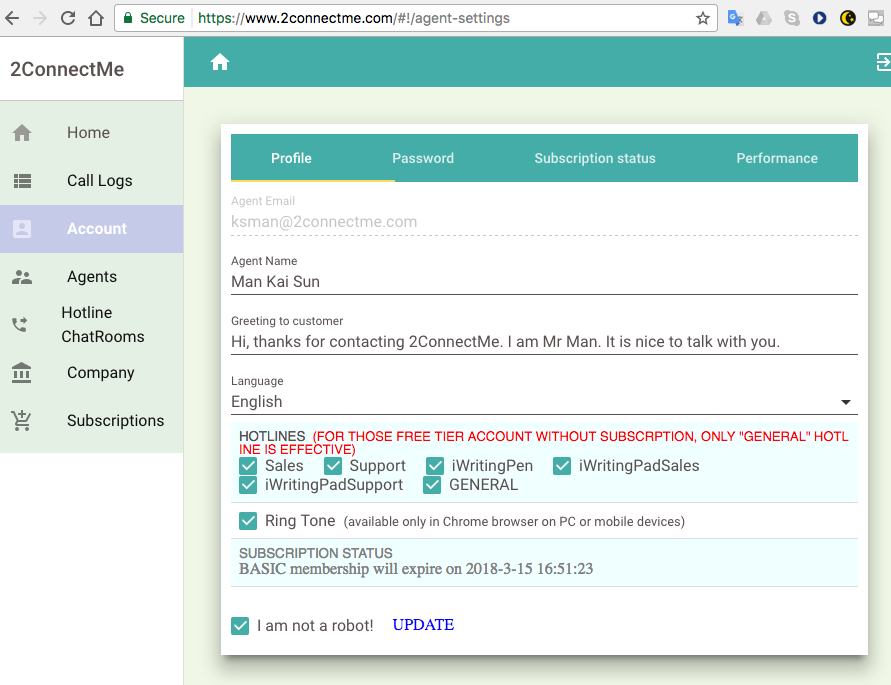Select Account in the sidebar
The height and width of the screenshot is (685, 891).
coord(91,229)
